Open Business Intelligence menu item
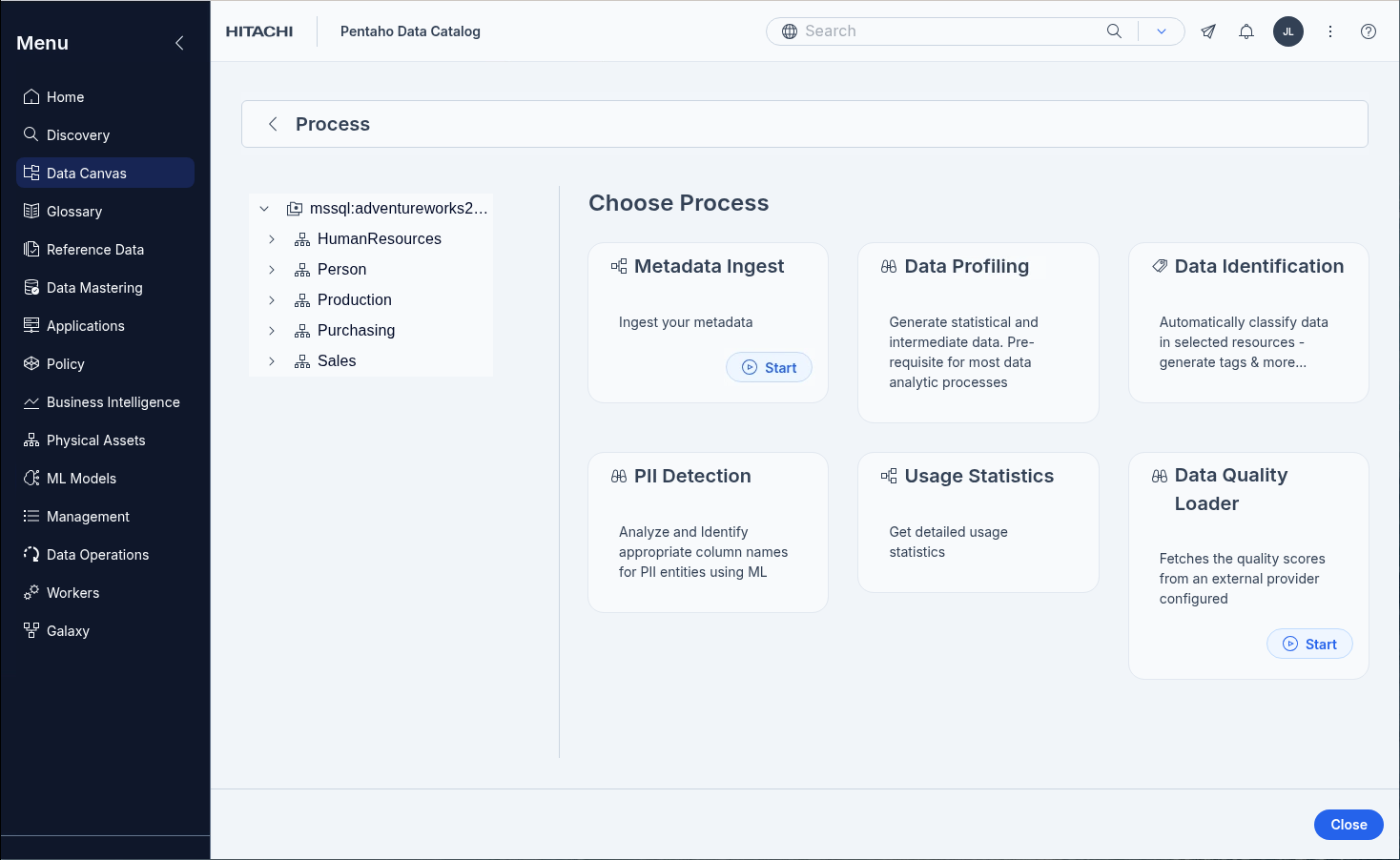This screenshot has height=860, width=1400. pyautogui.click(x=113, y=402)
